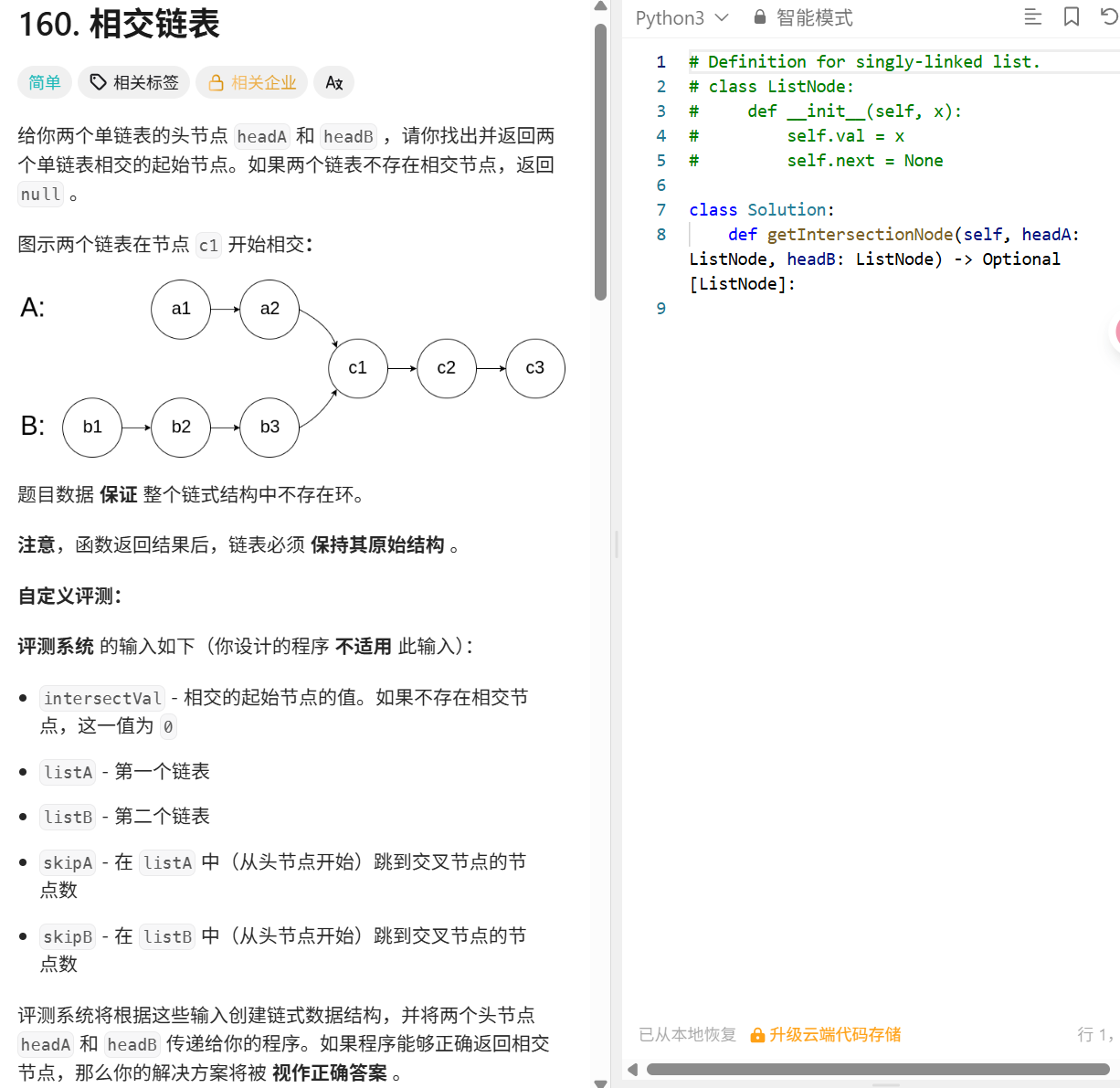Click the inline code headB in first paragraph
The height and width of the screenshot is (1088, 1120).
[348, 136]
